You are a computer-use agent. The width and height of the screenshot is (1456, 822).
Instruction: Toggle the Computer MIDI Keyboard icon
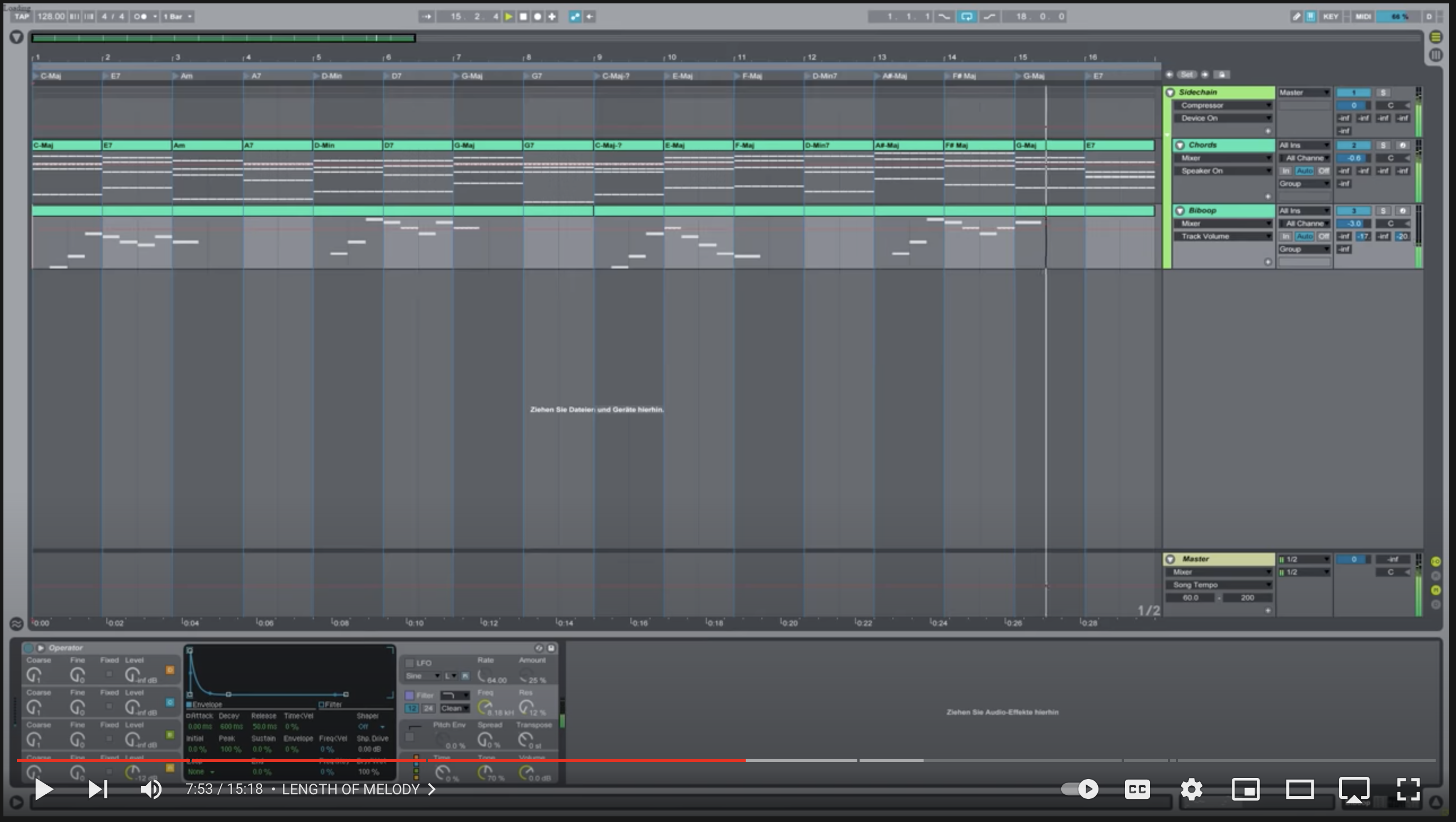pyautogui.click(x=1310, y=16)
